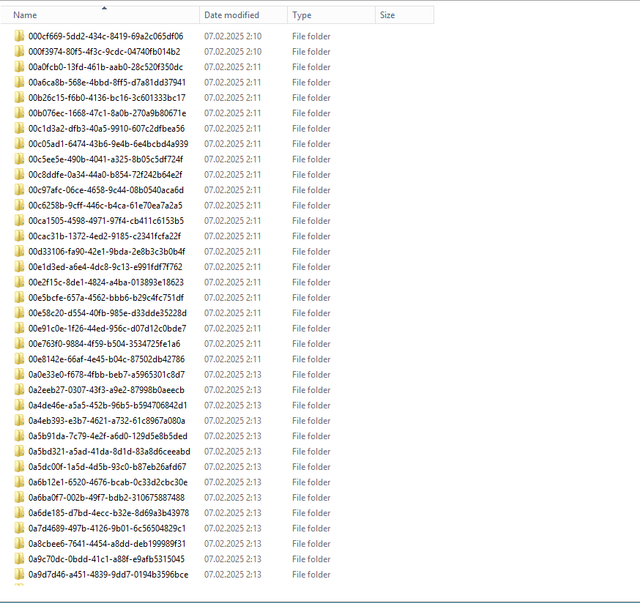
Task: Click the date cell in the 00e8142e-66af row
Action: (x=233, y=359)
